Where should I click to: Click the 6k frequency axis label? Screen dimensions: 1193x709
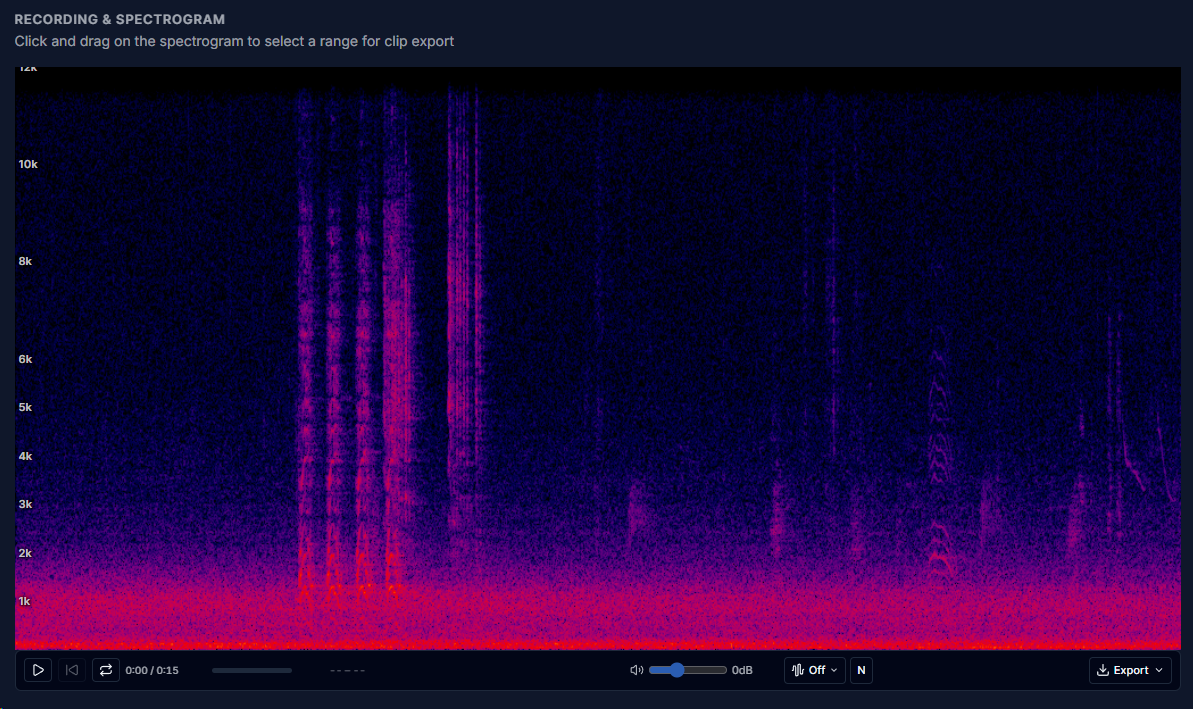pyautogui.click(x=25, y=359)
